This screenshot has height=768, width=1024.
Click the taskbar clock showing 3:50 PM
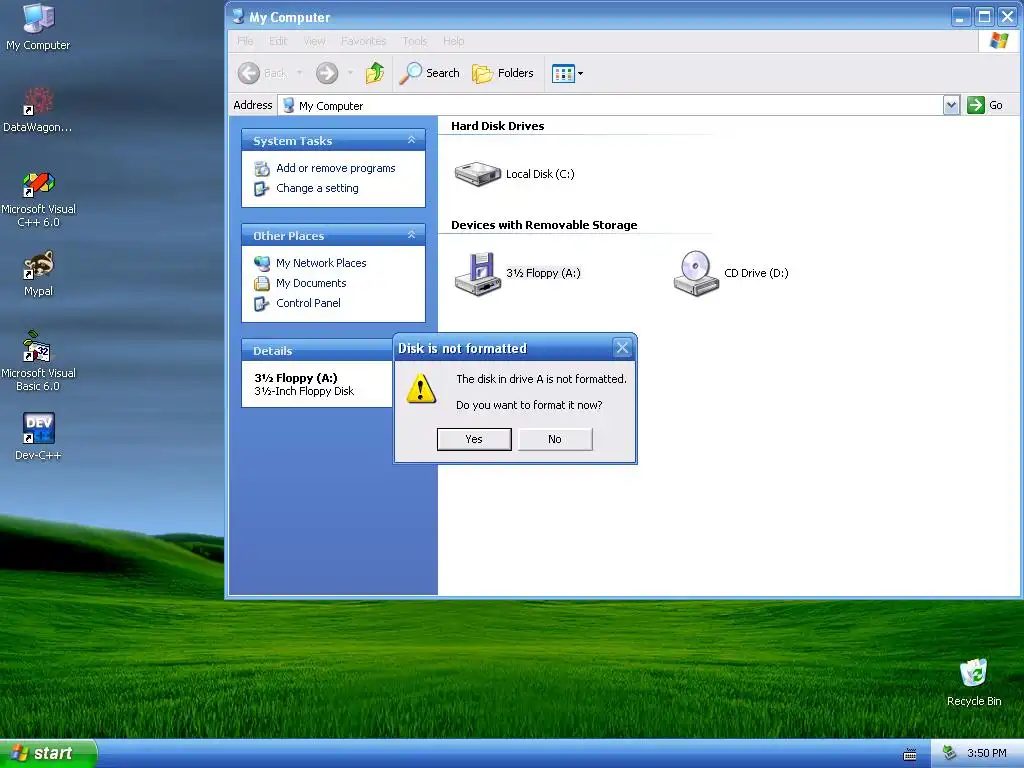987,754
